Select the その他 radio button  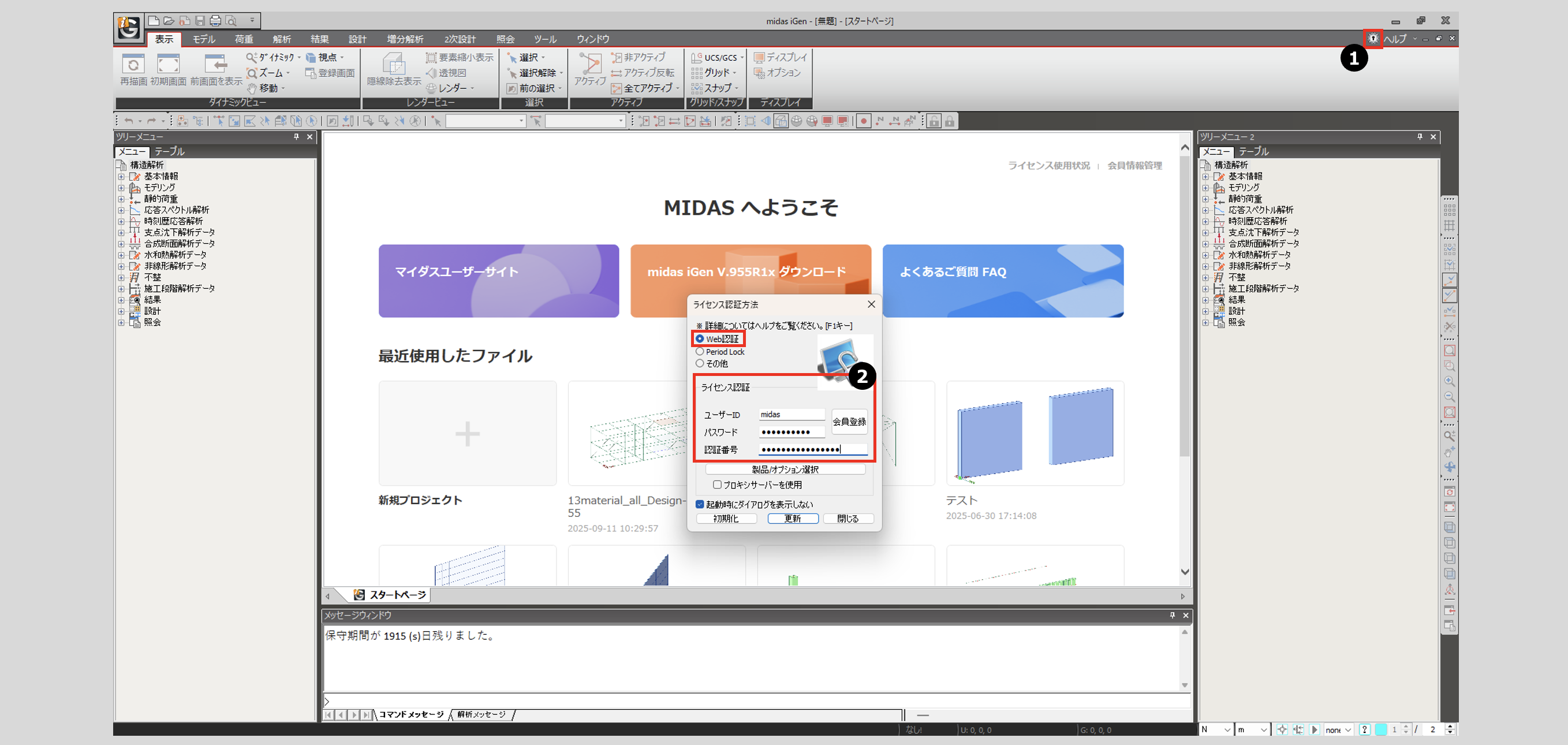(699, 363)
